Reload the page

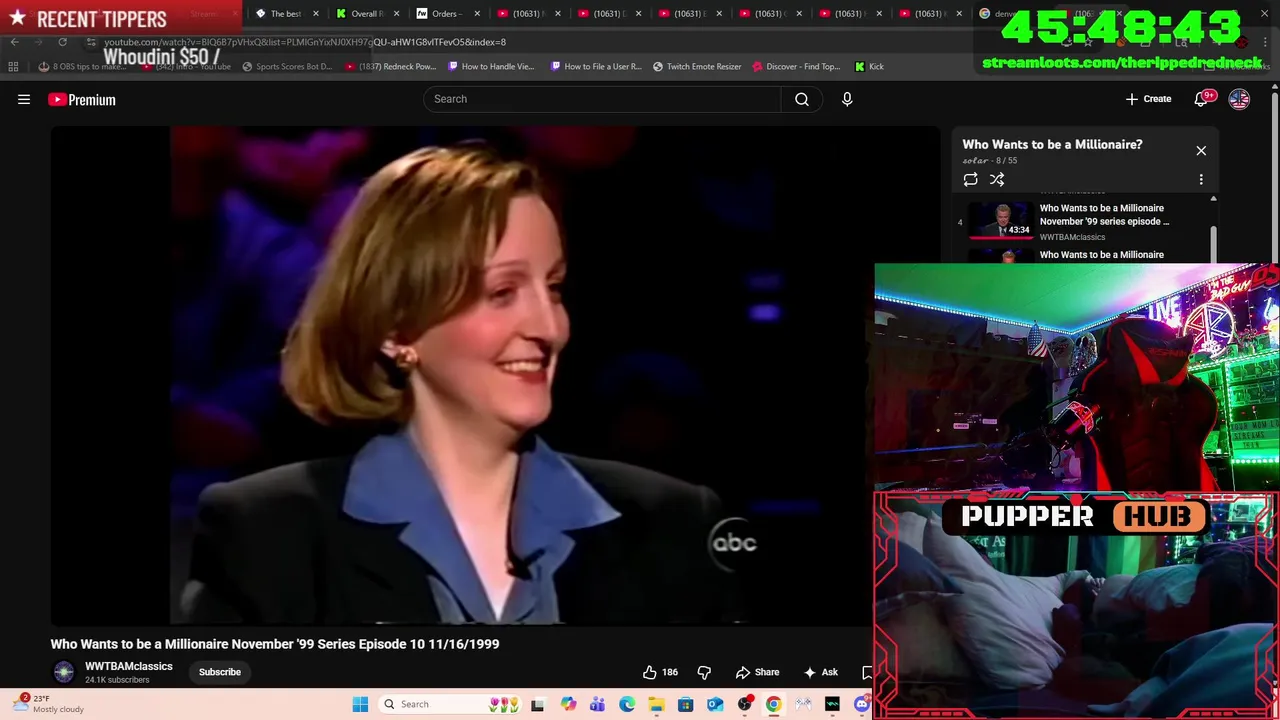click(x=62, y=42)
